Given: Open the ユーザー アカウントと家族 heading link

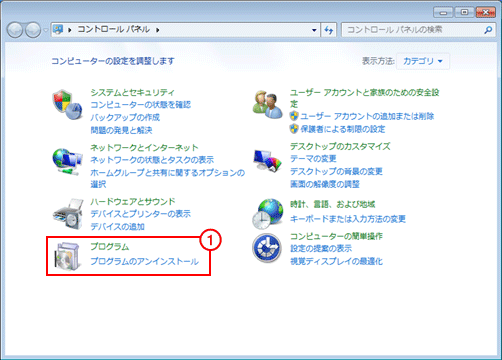Looking at the screenshot, I should click(x=364, y=98).
